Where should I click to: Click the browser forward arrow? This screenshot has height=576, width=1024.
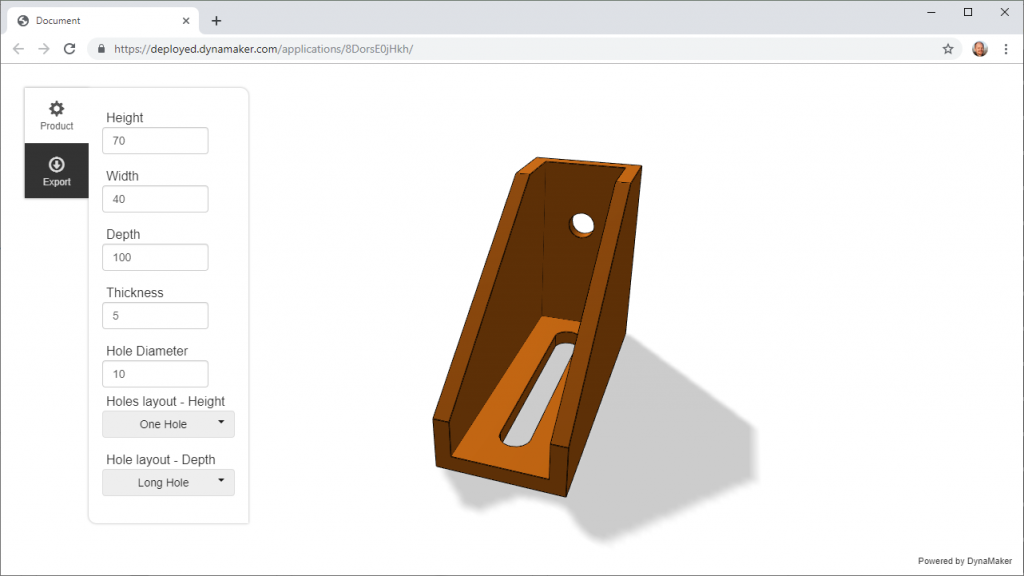(x=42, y=48)
